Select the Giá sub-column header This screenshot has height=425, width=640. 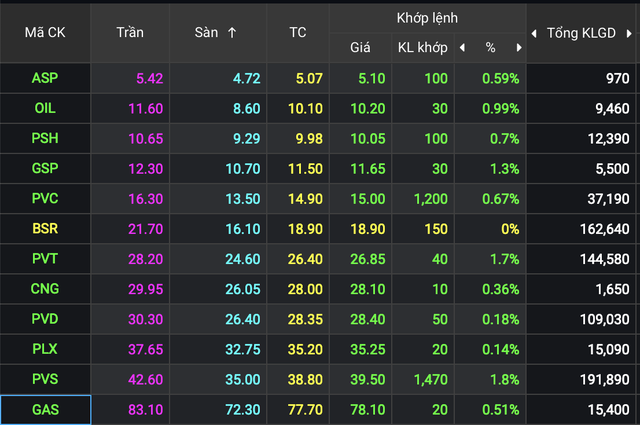click(359, 47)
